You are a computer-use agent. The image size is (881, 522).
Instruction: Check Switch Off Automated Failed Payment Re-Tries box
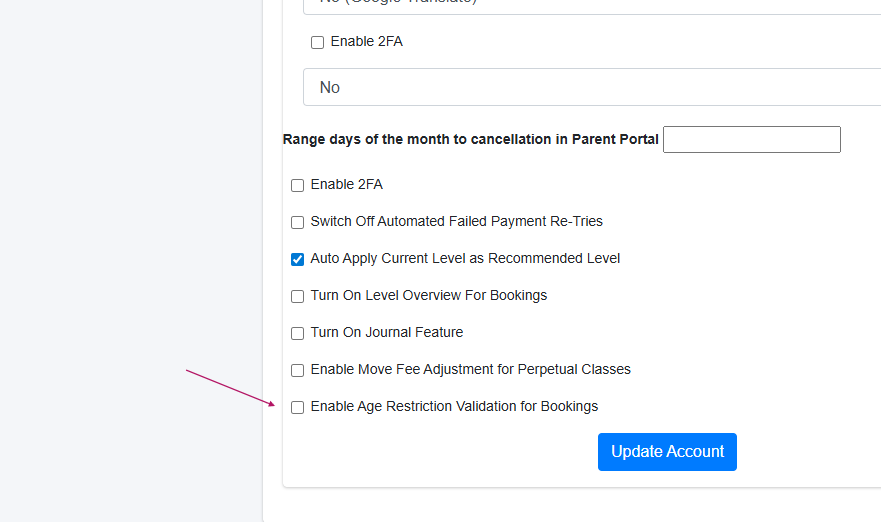coord(297,222)
